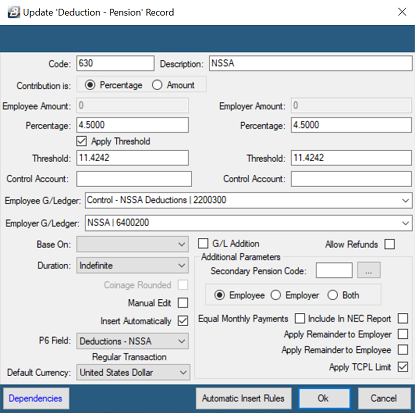This screenshot has height=413, width=415.
Task: Open Secondary Pension Code lookup ellipsis button
Action: tap(369, 270)
